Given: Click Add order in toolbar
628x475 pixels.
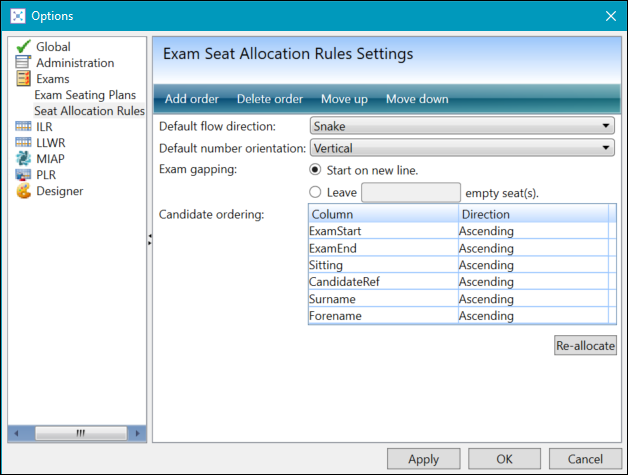Looking at the screenshot, I should (x=192, y=99).
